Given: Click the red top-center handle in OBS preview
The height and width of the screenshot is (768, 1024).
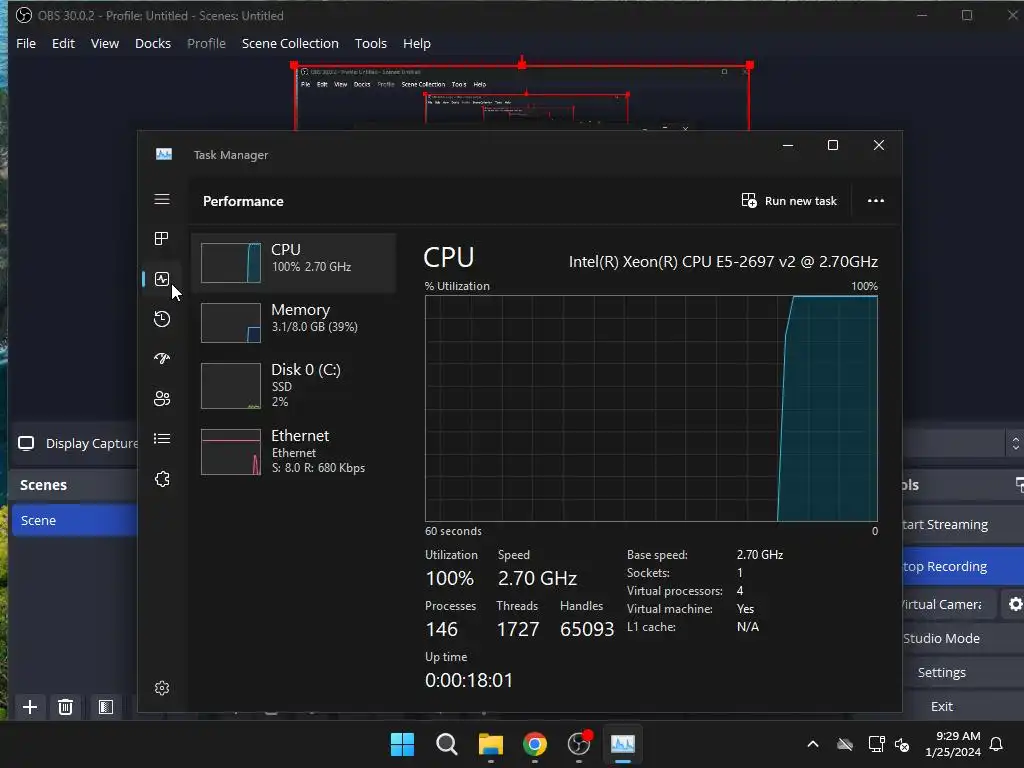Looking at the screenshot, I should coord(522,64).
